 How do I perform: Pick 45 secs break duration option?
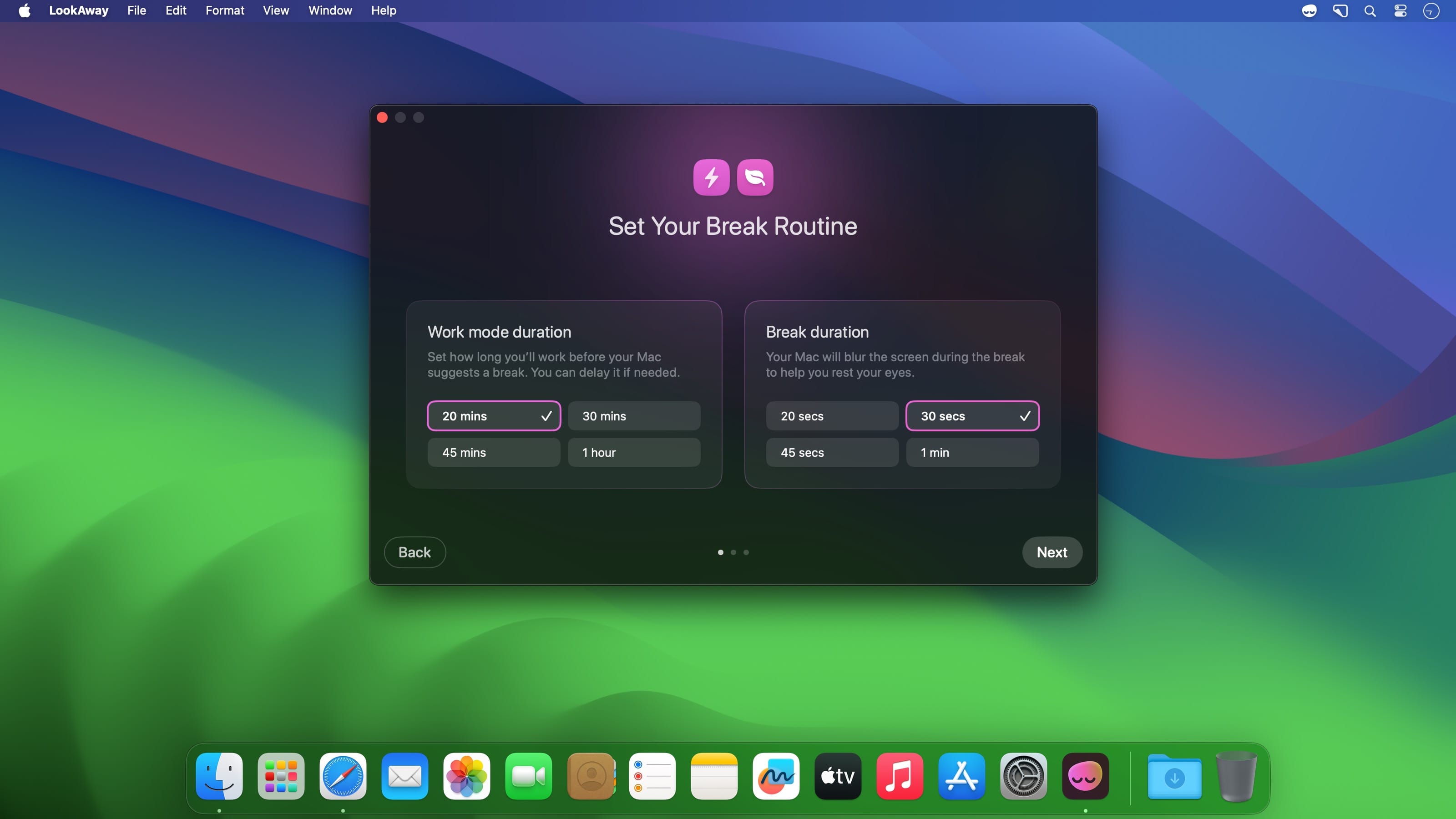coord(832,452)
